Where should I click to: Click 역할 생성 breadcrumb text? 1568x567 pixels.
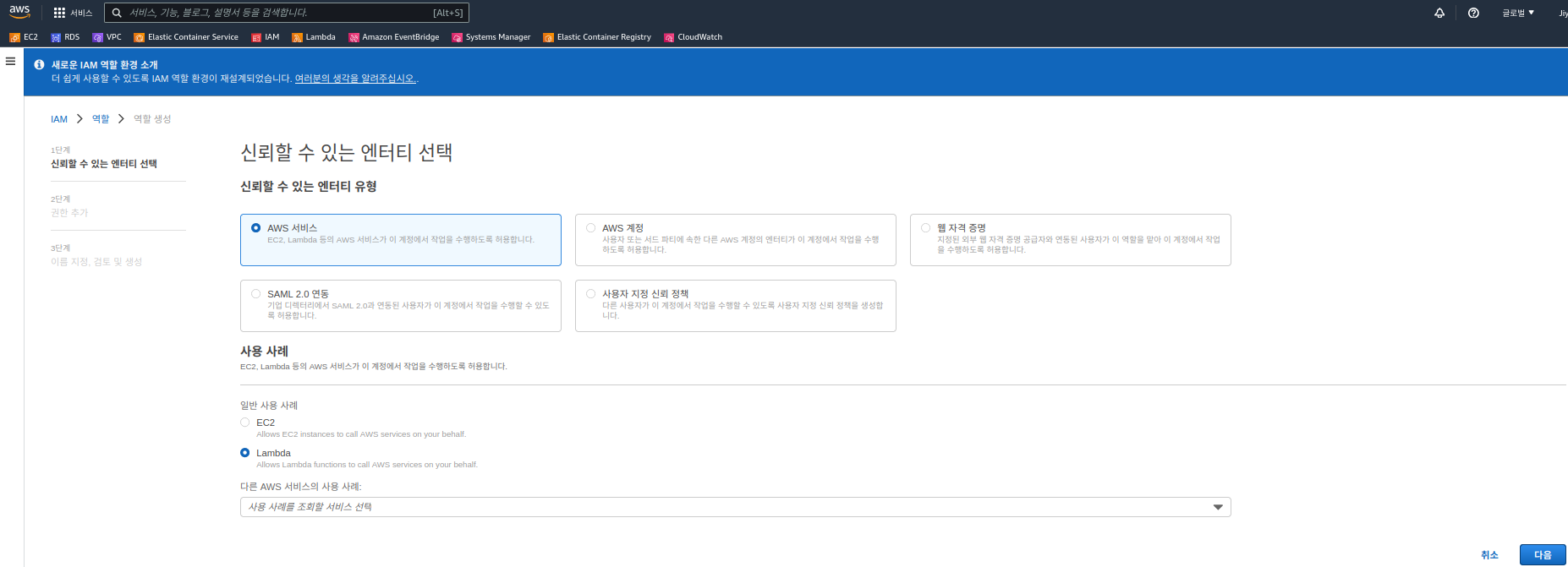coord(152,119)
